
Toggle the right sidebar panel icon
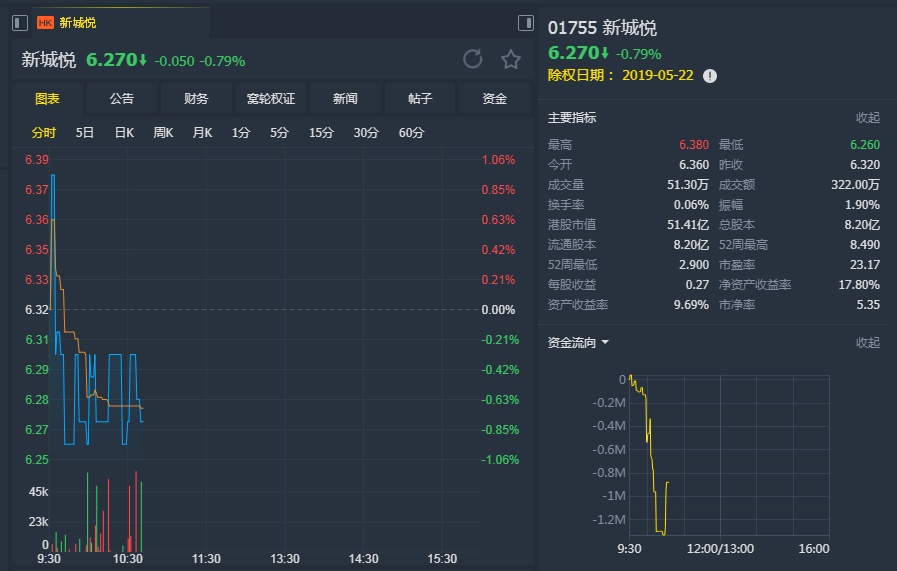pos(526,23)
